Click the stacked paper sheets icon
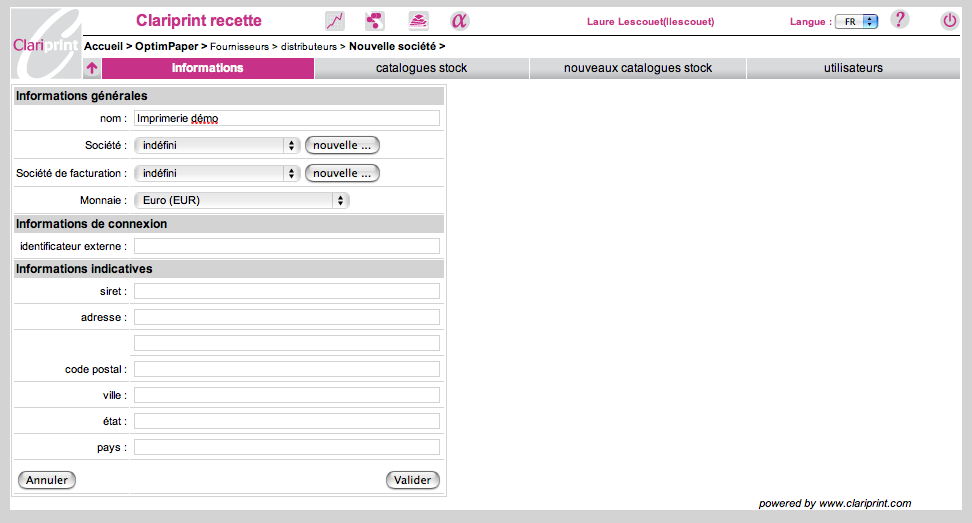This screenshot has height=523, width=972. pos(418,21)
